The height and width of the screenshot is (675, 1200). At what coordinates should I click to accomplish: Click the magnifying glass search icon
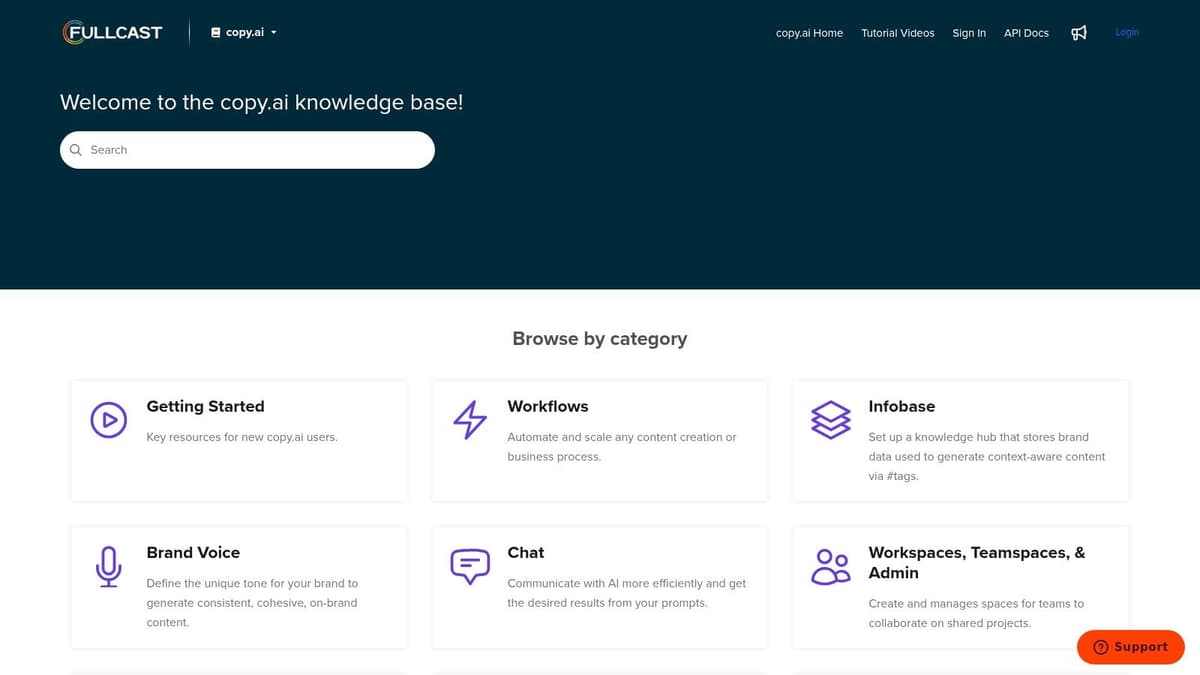pyautogui.click(x=76, y=150)
